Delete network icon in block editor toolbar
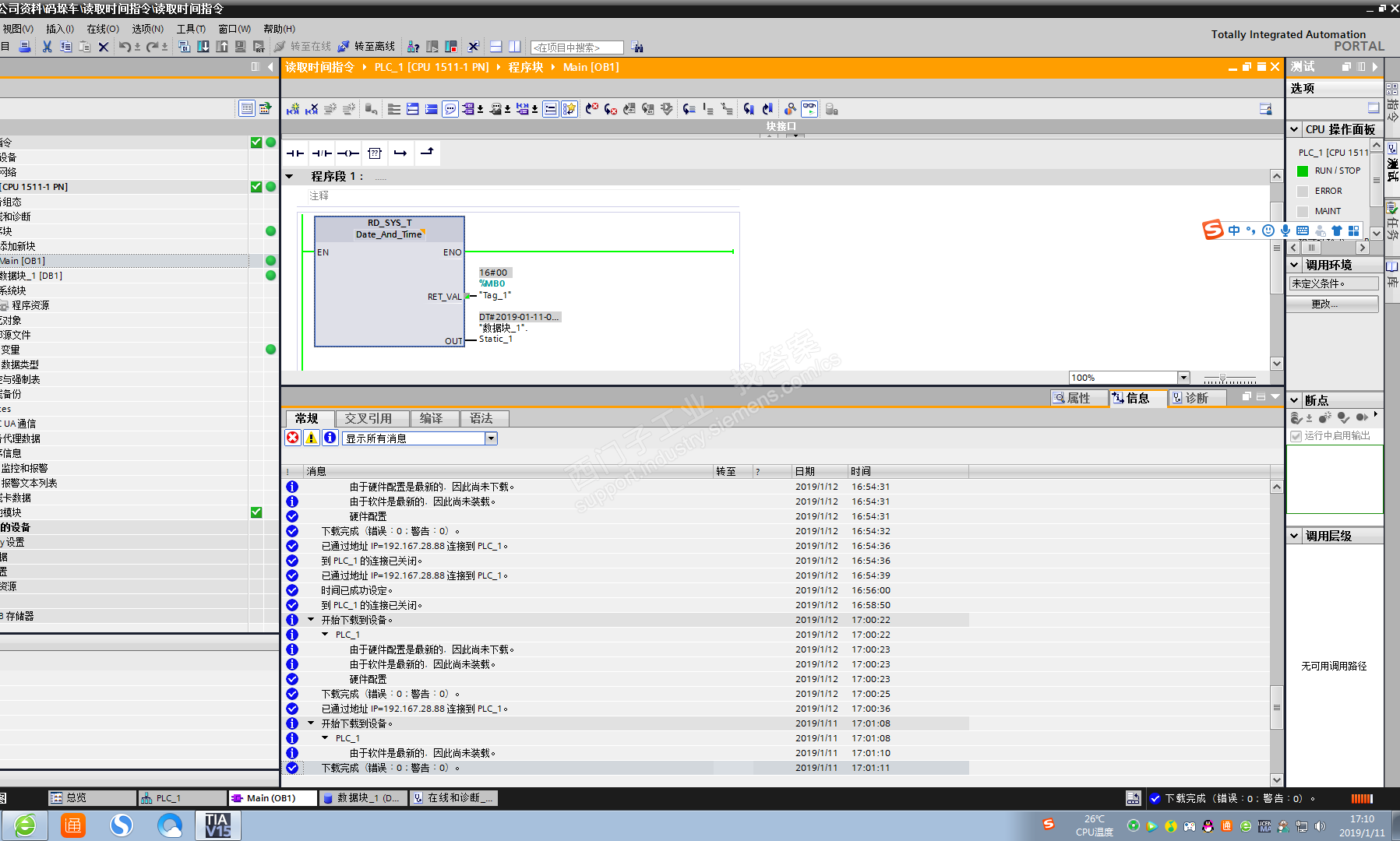1400x841 pixels. point(312,109)
